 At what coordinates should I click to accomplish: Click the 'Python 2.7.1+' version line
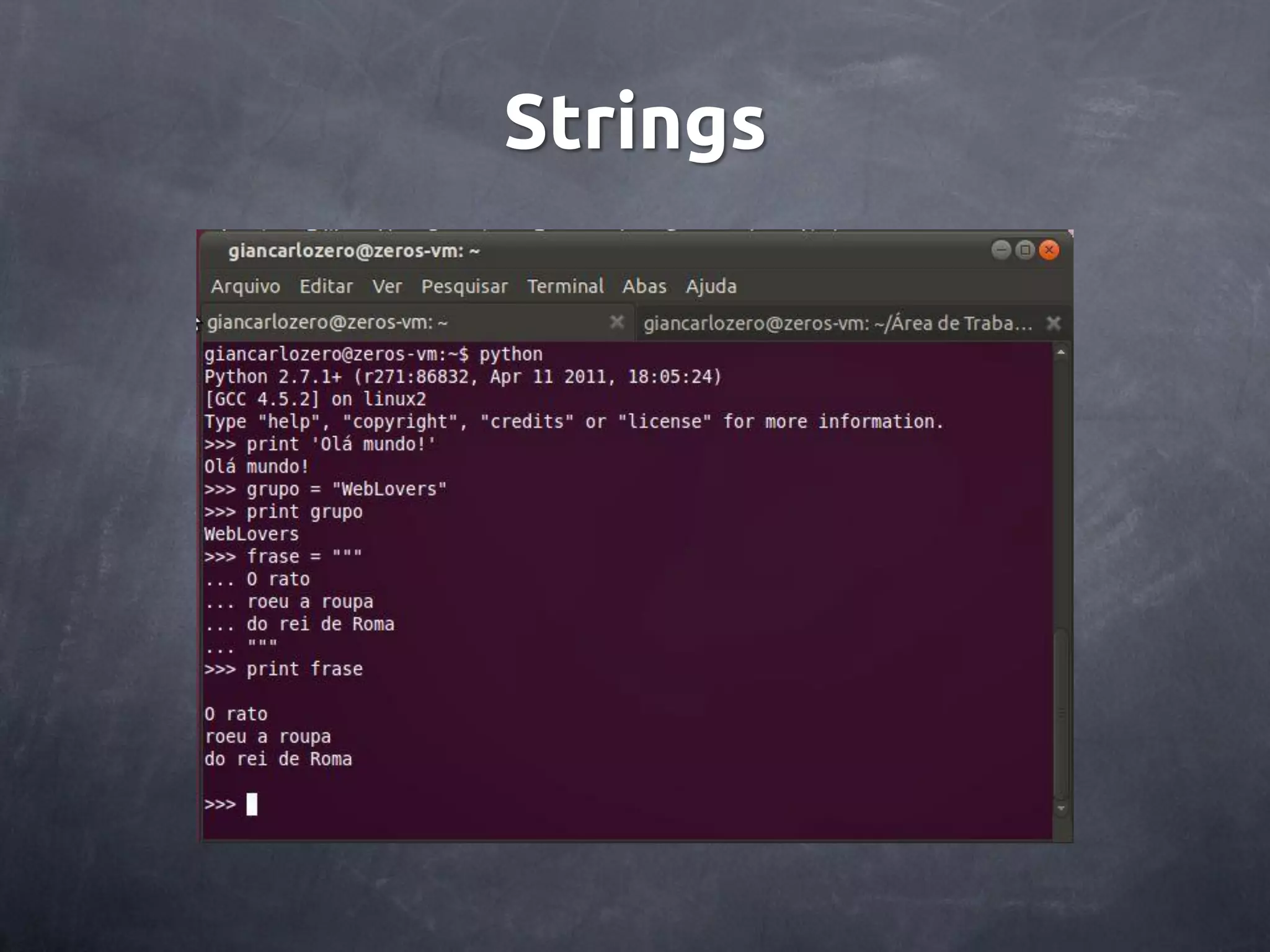point(463,377)
